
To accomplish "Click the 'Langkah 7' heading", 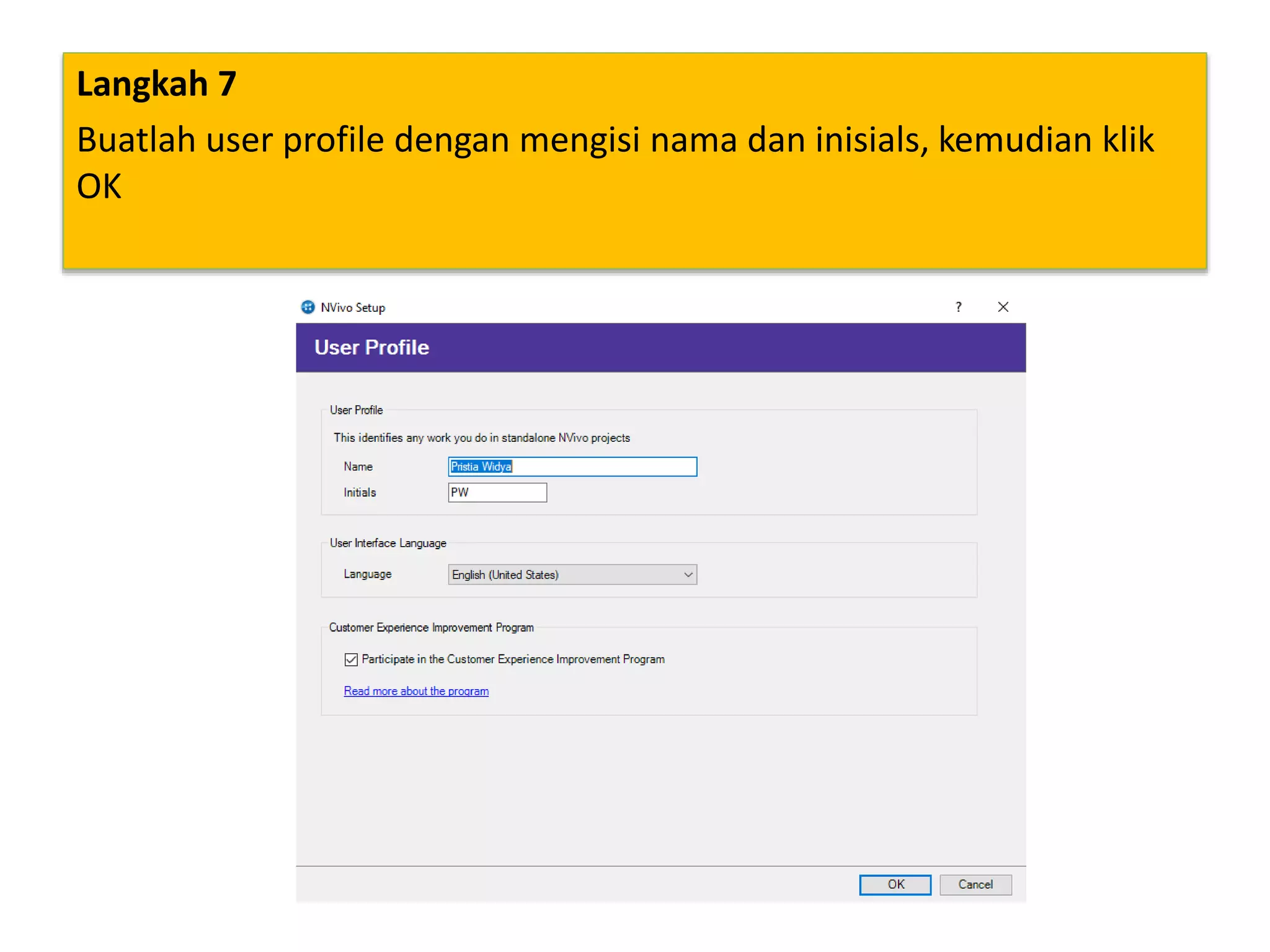I will coord(156,83).
